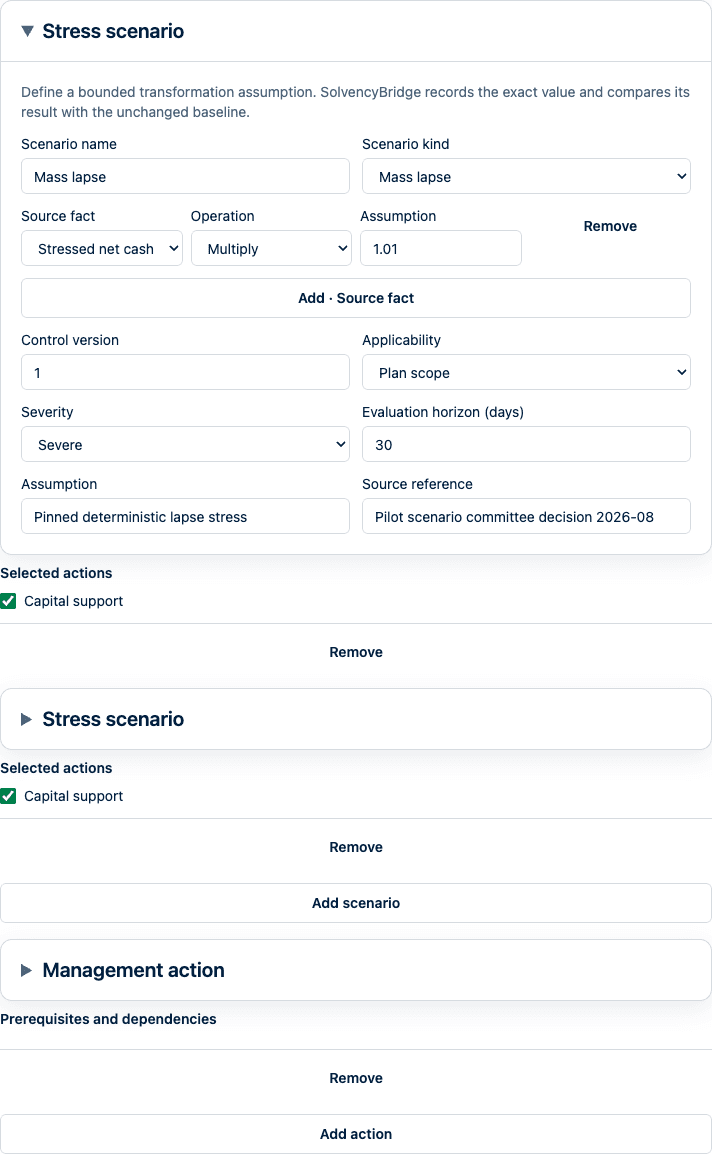Image resolution: width=712 pixels, height=1154 pixels.
Task: Click the Add scenario button
Action: click(356, 903)
